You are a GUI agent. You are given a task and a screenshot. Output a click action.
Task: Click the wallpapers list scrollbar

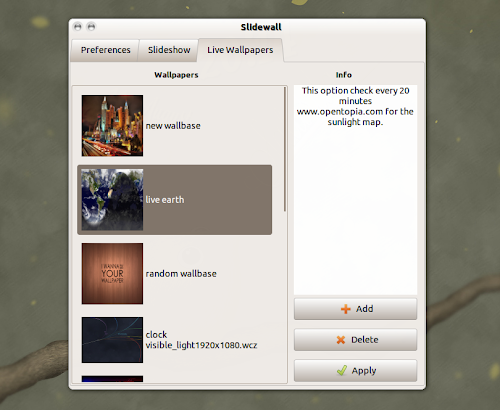point(285,149)
